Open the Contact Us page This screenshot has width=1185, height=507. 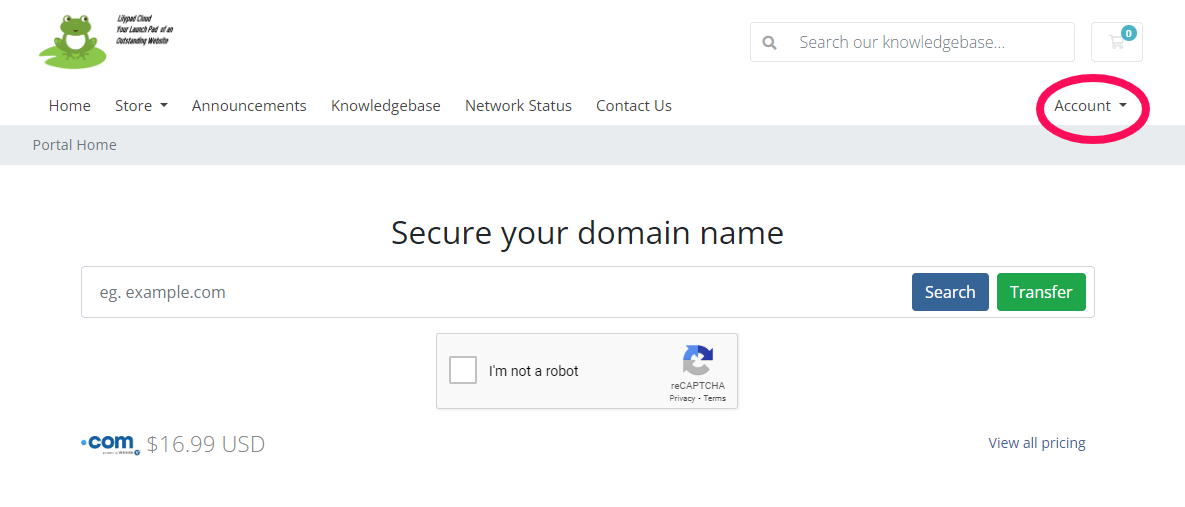(x=634, y=106)
